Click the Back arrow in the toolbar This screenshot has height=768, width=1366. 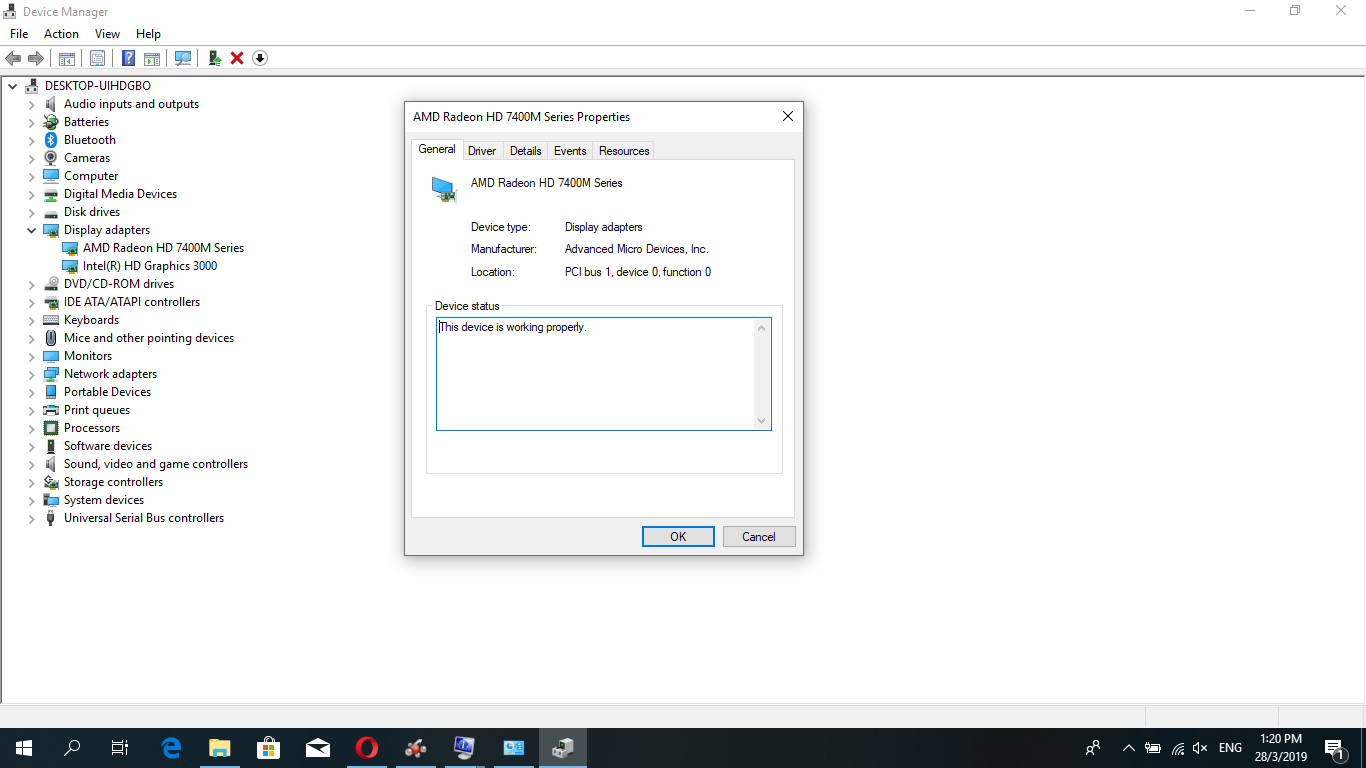(13, 58)
